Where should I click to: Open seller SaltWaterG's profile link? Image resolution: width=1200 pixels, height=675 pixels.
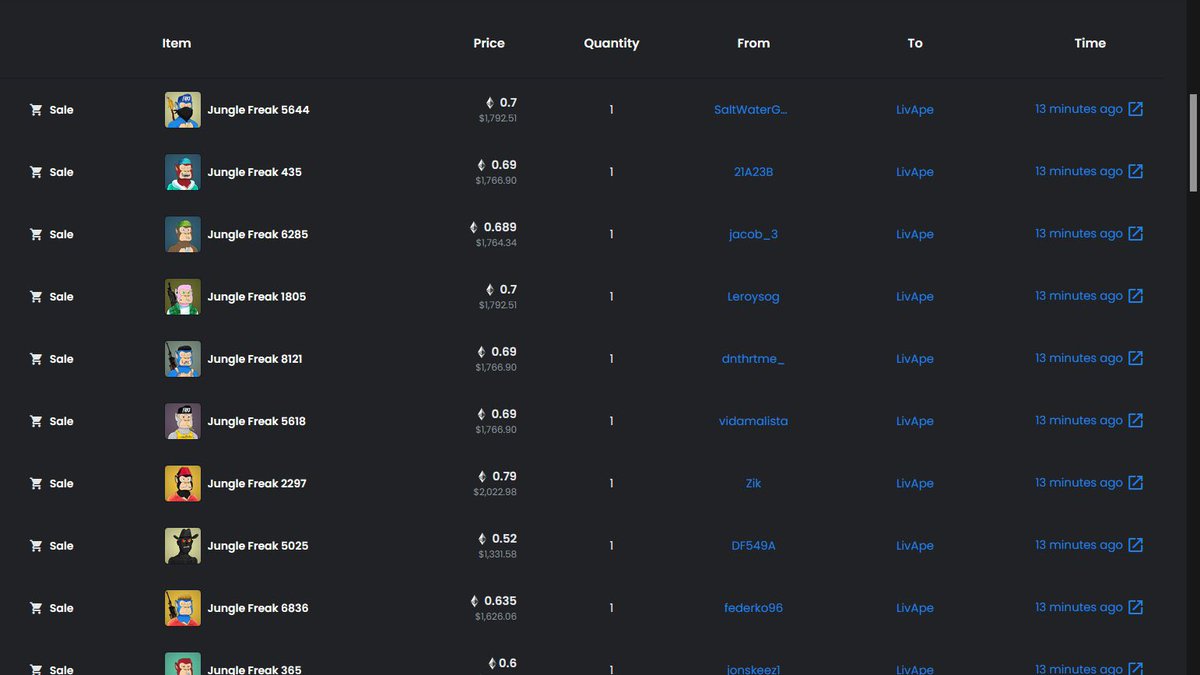(x=753, y=109)
